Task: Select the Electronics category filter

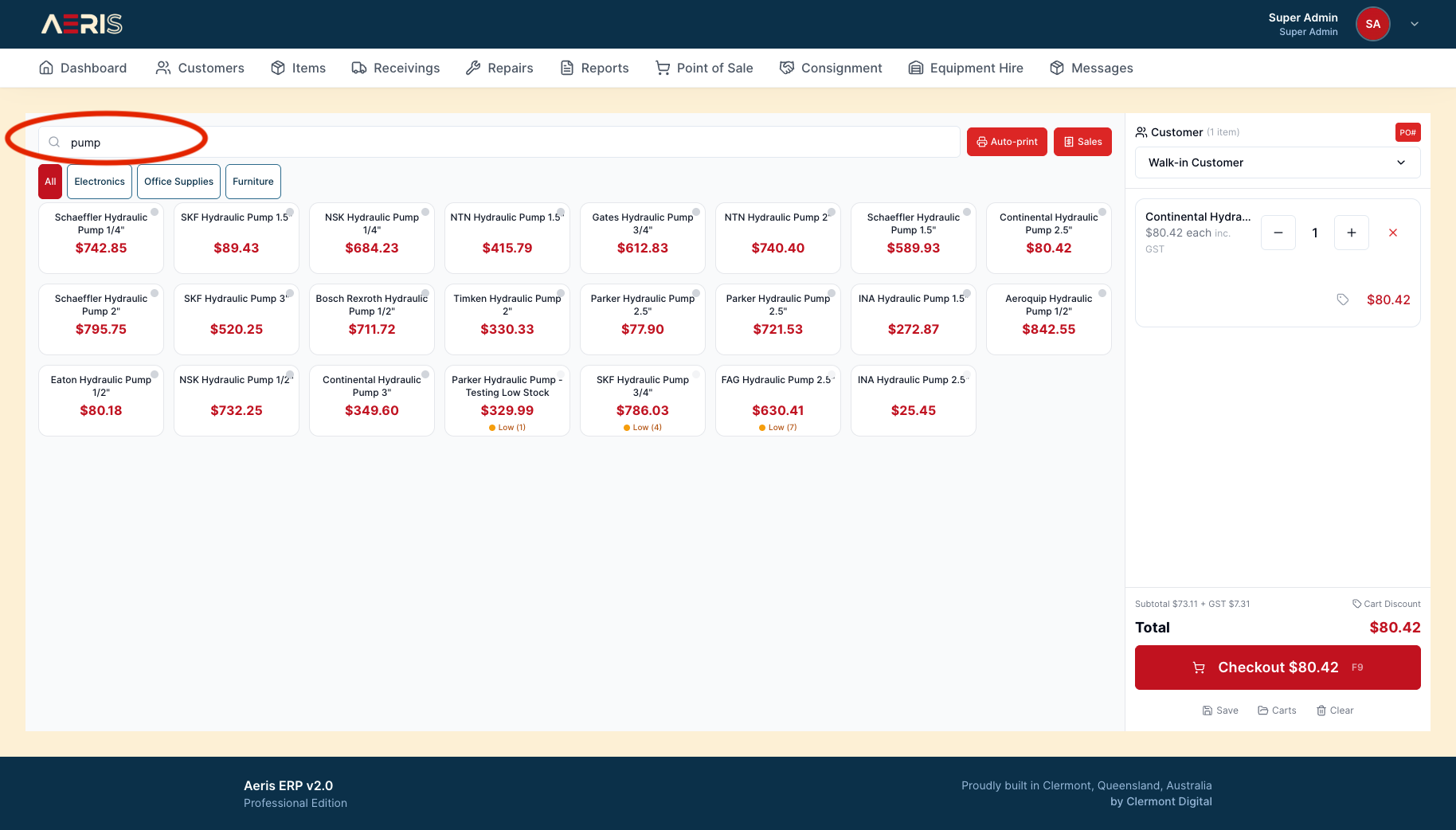Action: (100, 182)
